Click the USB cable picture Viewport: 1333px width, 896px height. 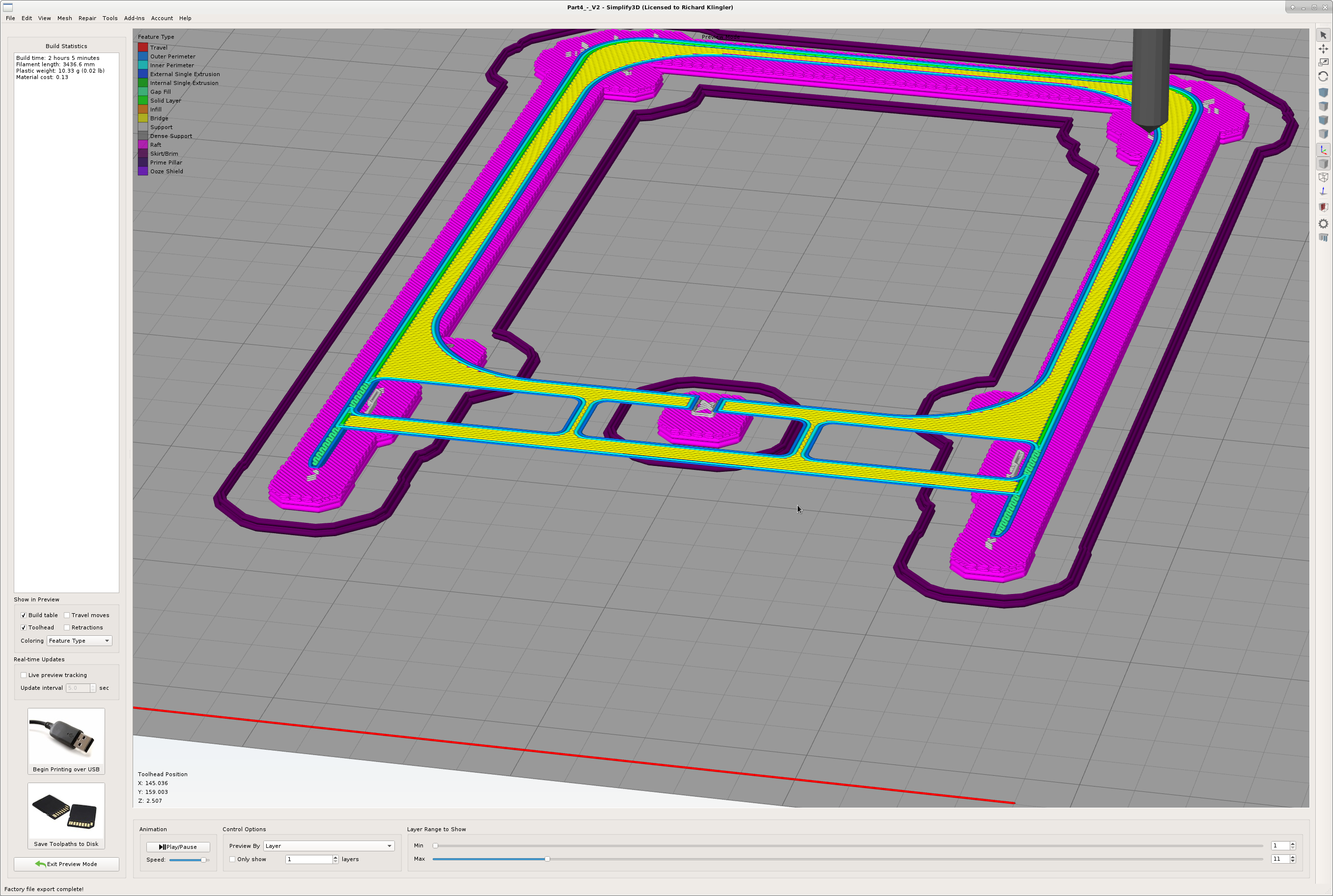coord(66,736)
